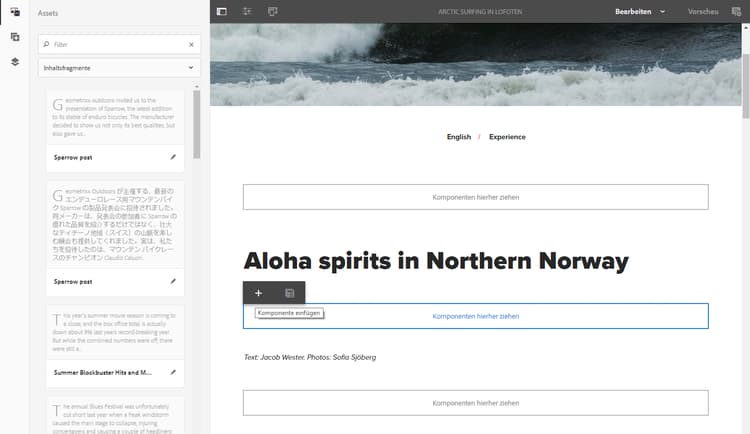Edit the Japanese Sparrow post fragment pencil
The width and height of the screenshot is (750, 434).
[x=173, y=281]
